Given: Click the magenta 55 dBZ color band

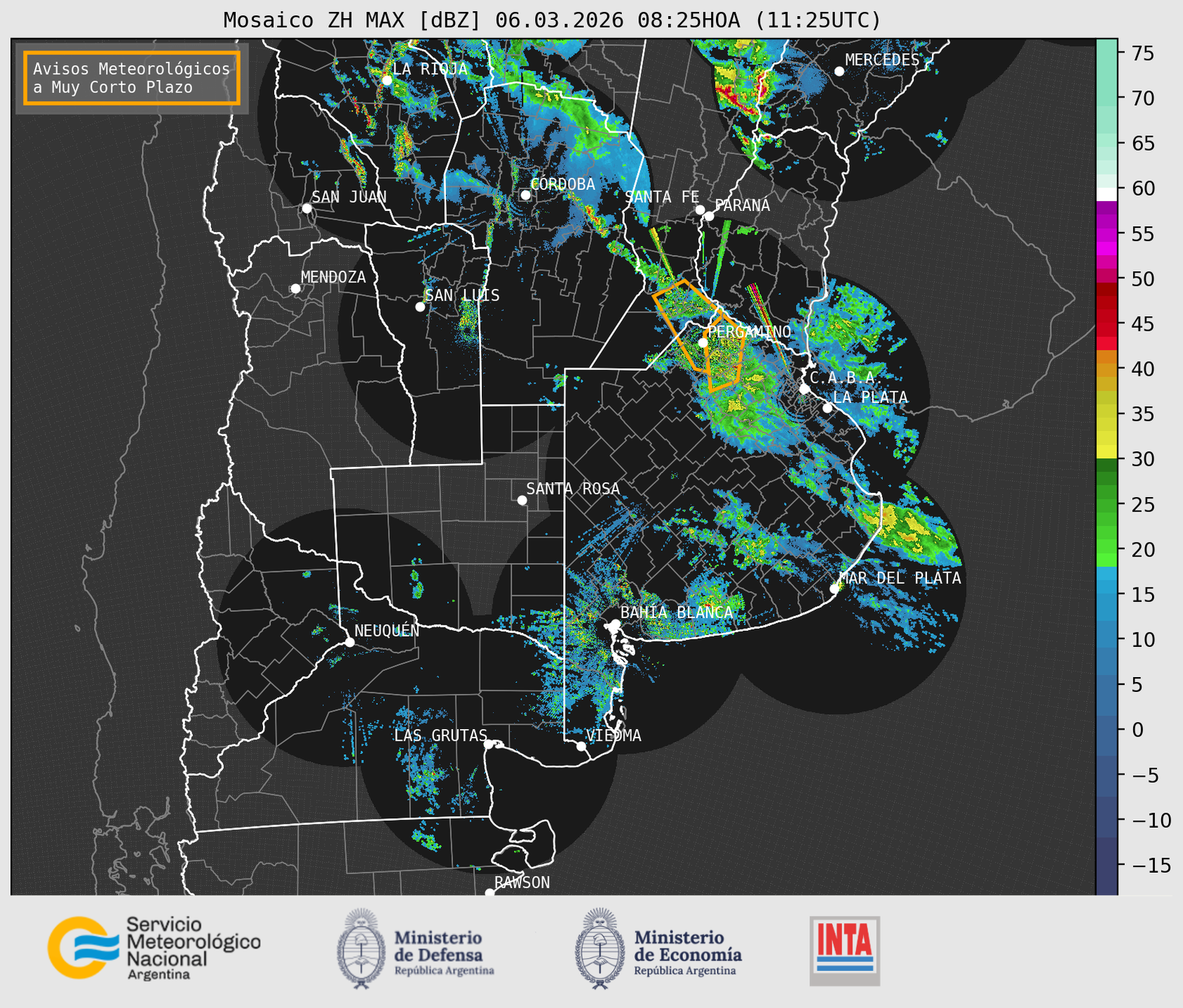Looking at the screenshot, I should [x=1107, y=233].
